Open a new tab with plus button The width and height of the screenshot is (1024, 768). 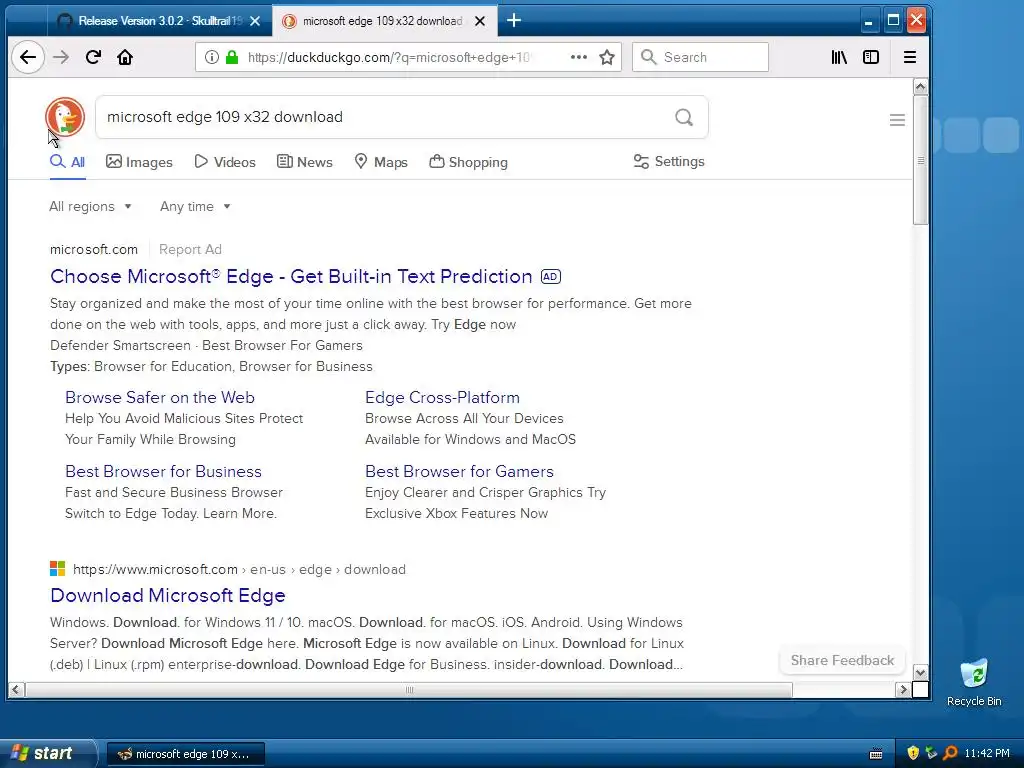[514, 21]
